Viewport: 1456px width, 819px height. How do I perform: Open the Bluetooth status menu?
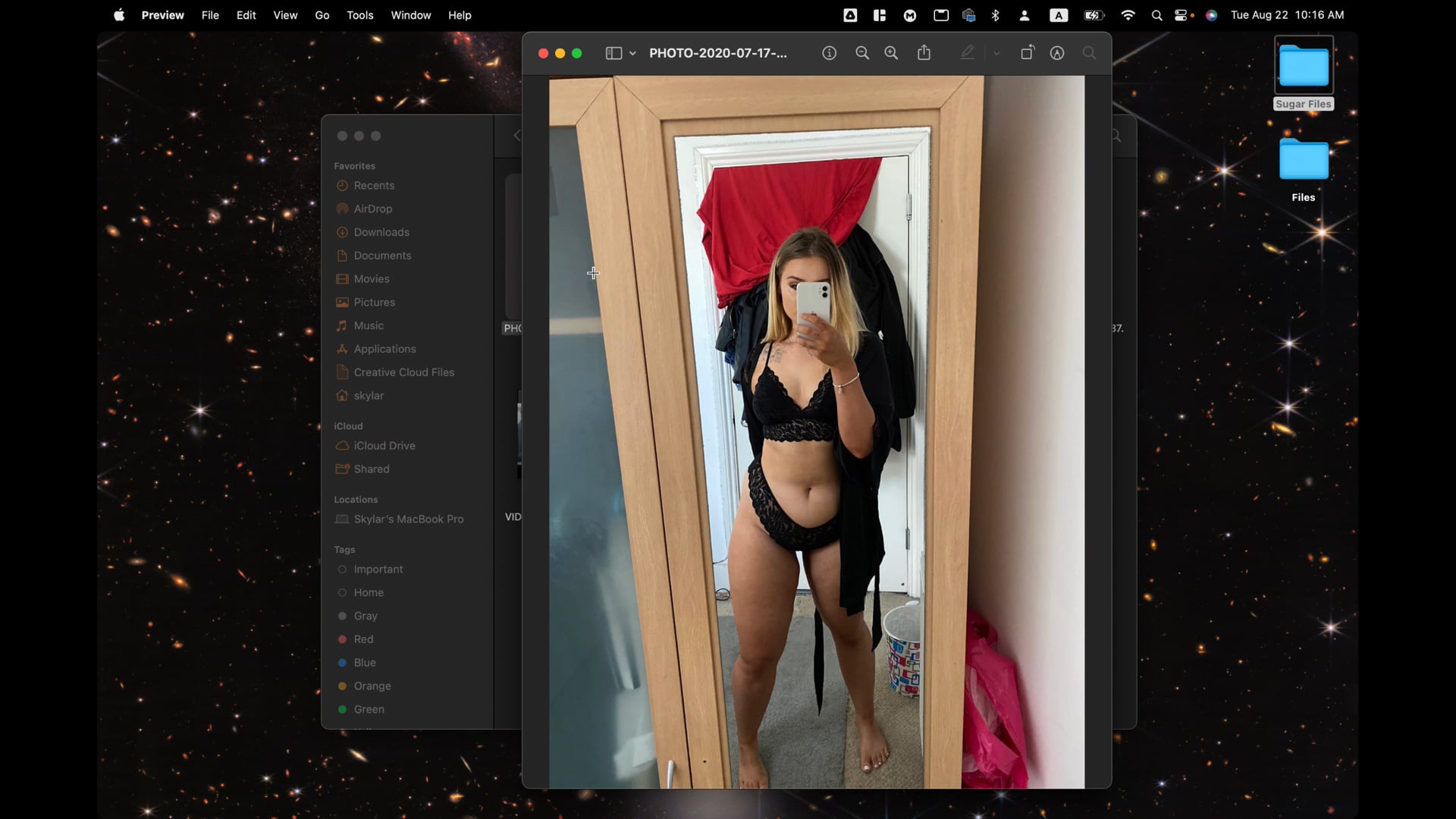996,15
